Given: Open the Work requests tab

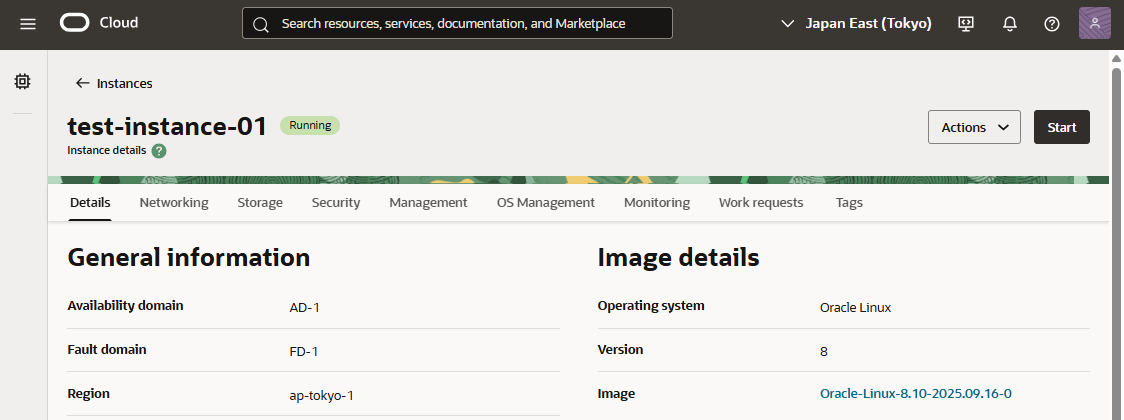Looking at the screenshot, I should (761, 202).
